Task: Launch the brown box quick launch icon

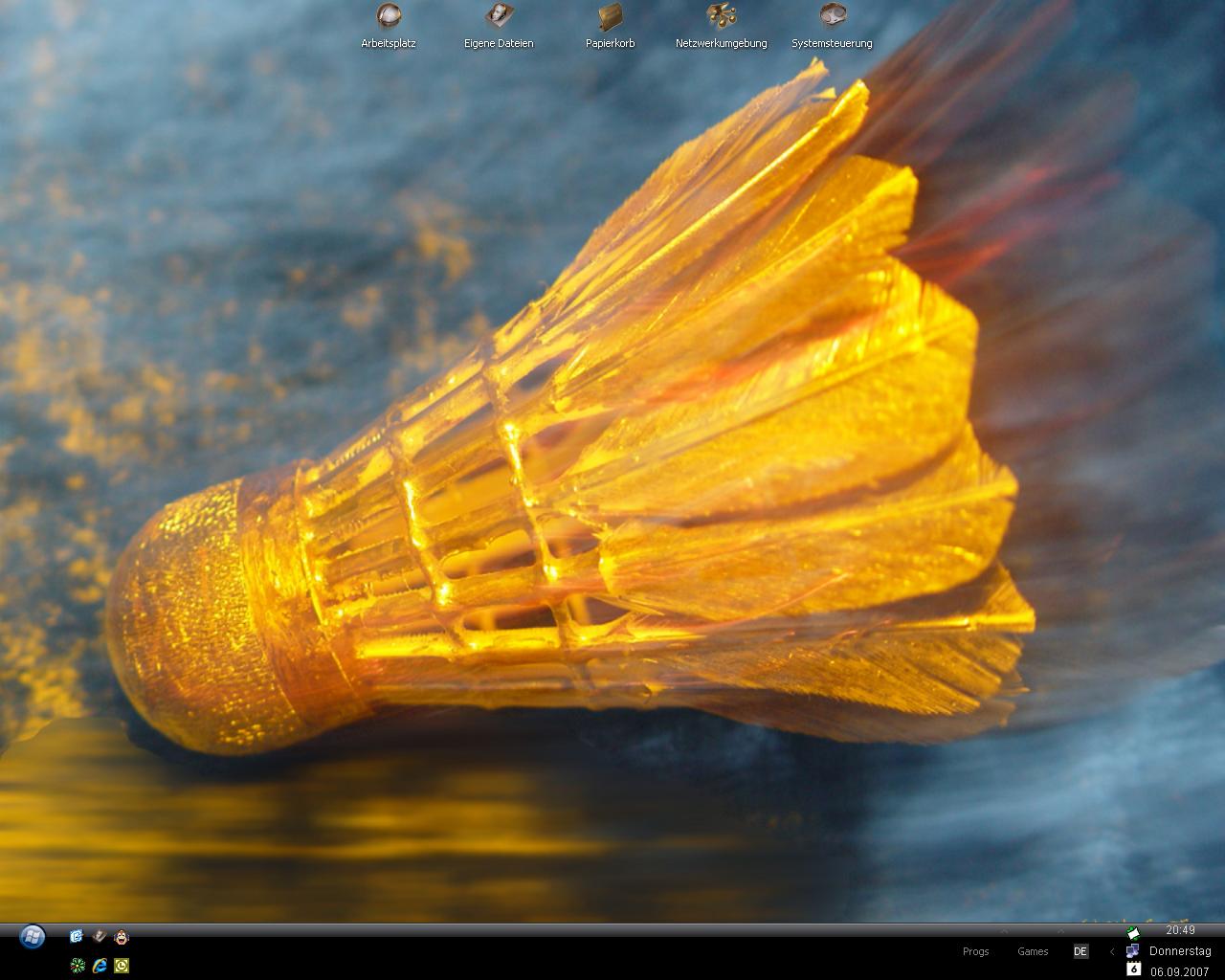Action: tap(99, 936)
